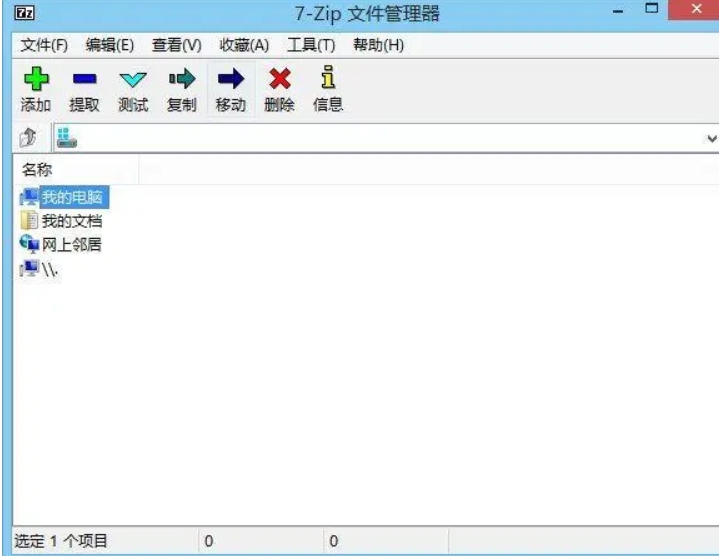Click the 7z logo in title bar
Image resolution: width=719 pixels, height=556 pixels.
[x=25, y=13]
